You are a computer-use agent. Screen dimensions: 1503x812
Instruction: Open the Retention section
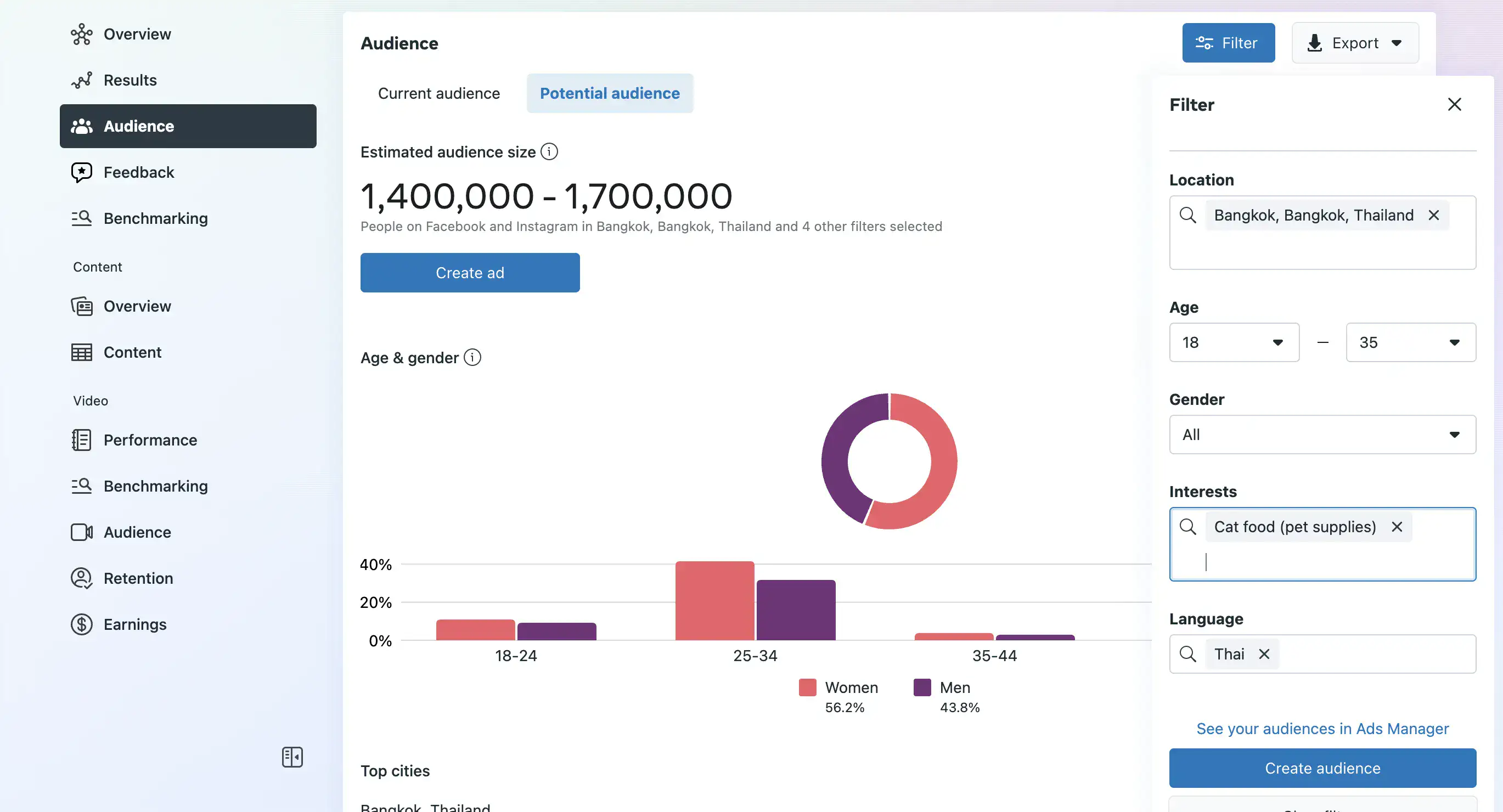pos(138,578)
